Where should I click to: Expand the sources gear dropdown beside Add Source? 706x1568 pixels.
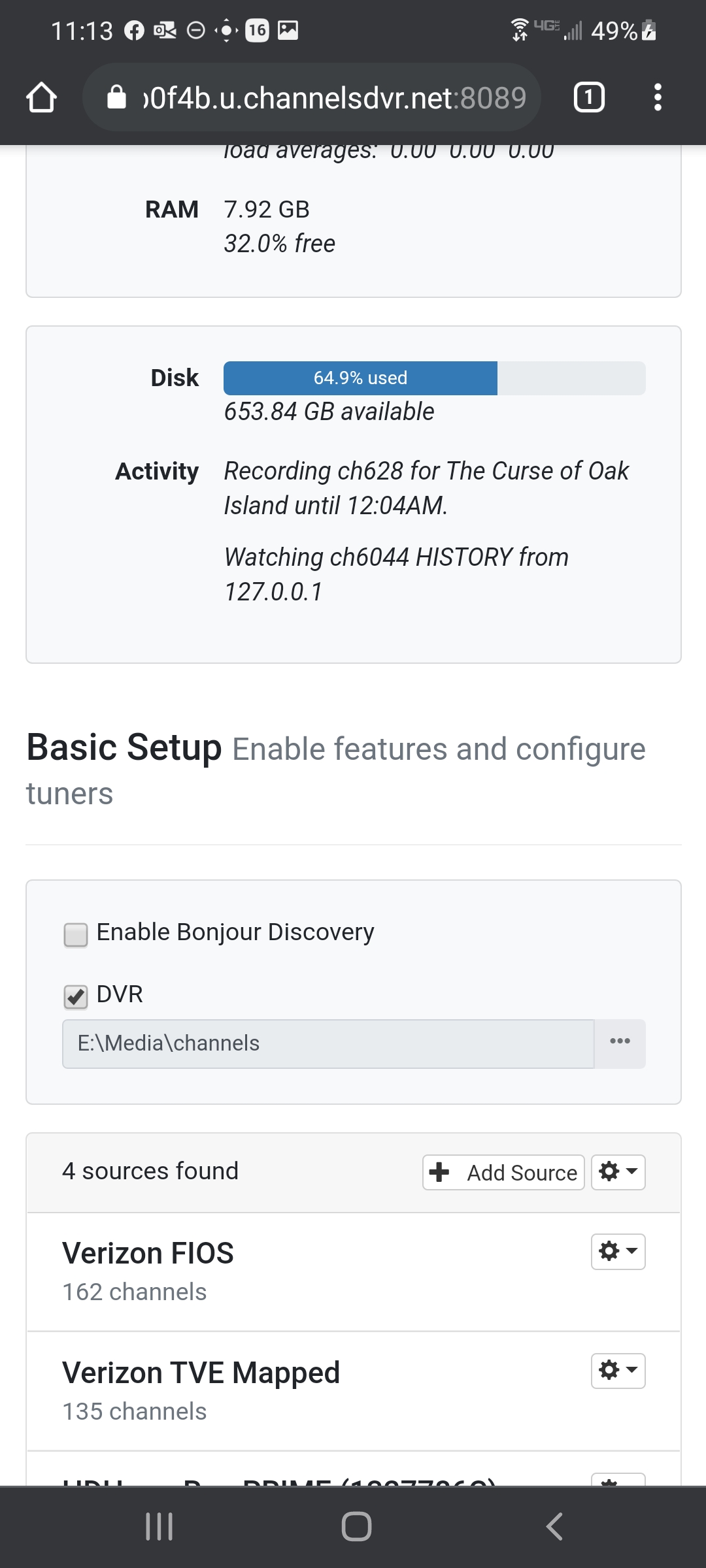click(618, 1172)
